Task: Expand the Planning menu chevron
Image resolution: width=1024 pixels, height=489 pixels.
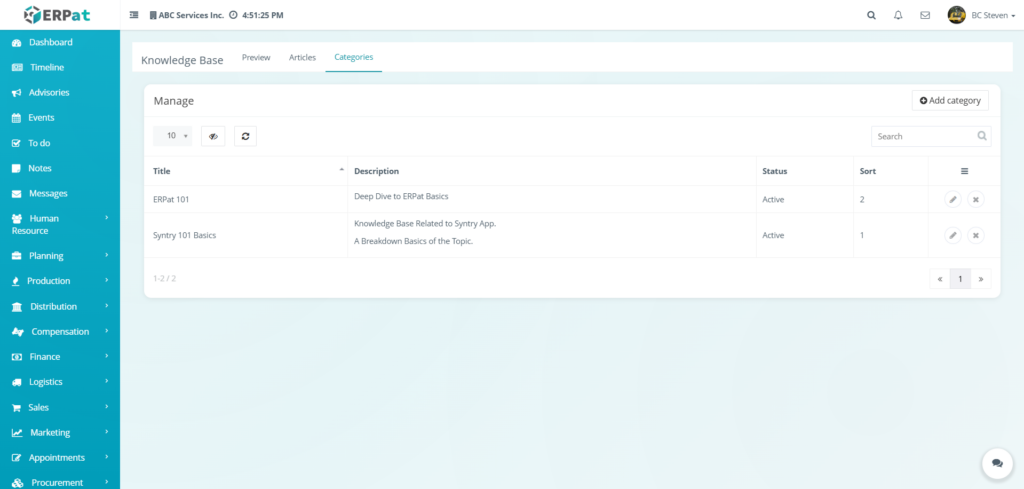Action: point(106,255)
